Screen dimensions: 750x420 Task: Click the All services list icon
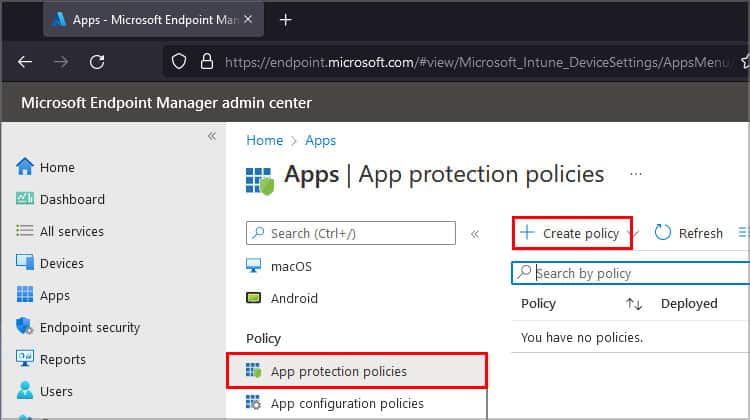(x=25, y=231)
